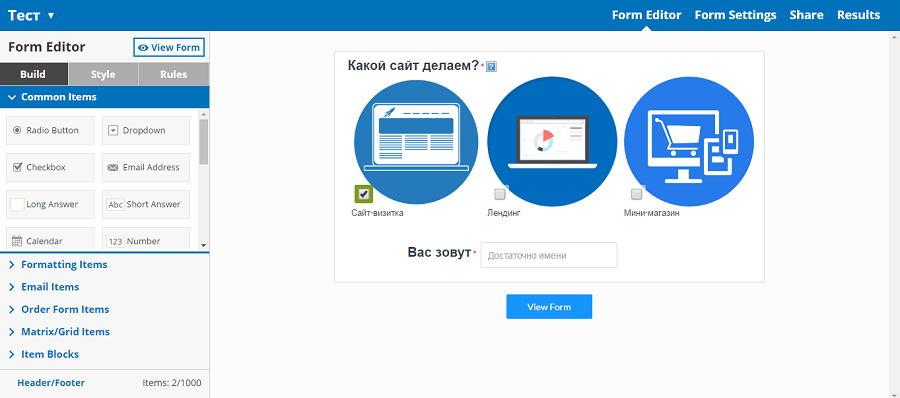900x398 pixels.
Task: Select the Лендинг laptop image
Action: tap(552, 141)
